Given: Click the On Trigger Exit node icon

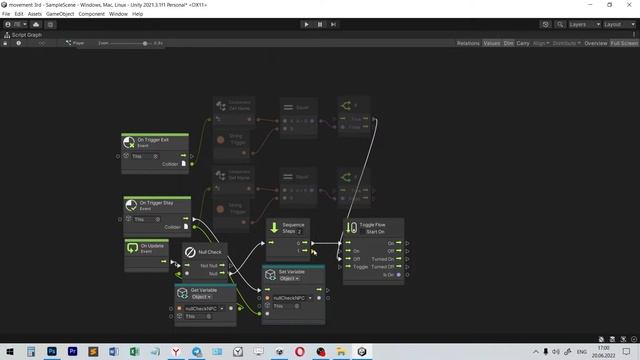Looking at the screenshot, I should click(129, 142).
